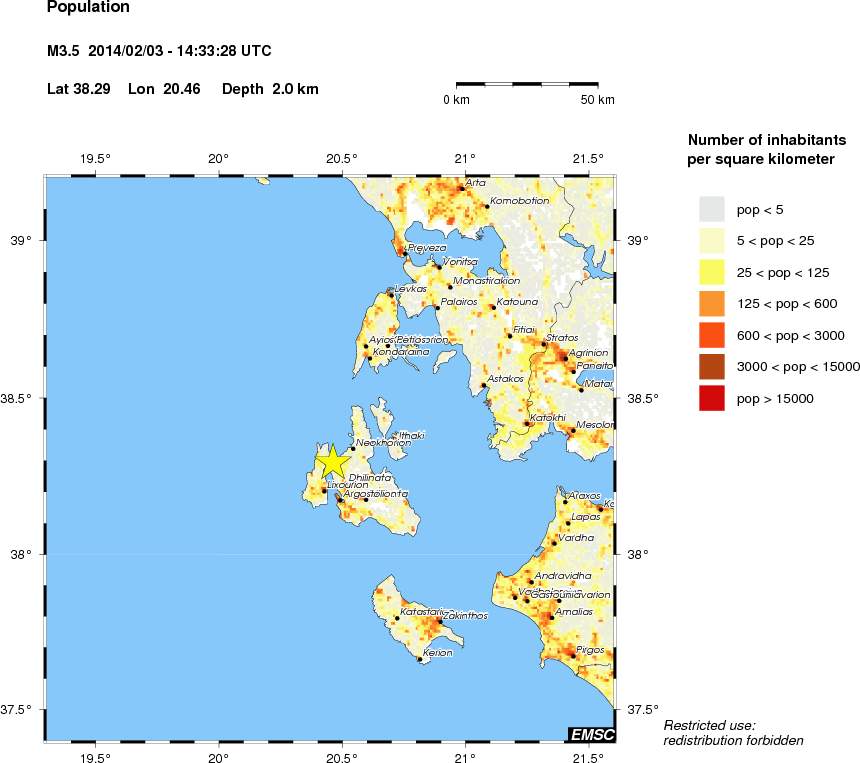Viewport: 860px width, 763px height.
Task: Click the 'Population' map title
Action: point(88,8)
